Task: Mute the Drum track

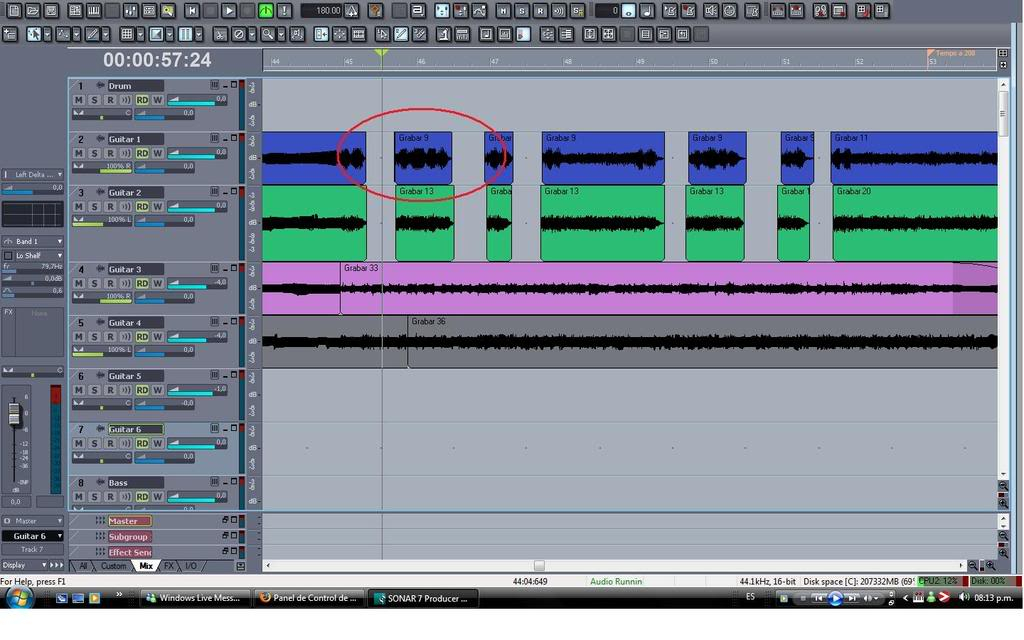Action: point(79,100)
